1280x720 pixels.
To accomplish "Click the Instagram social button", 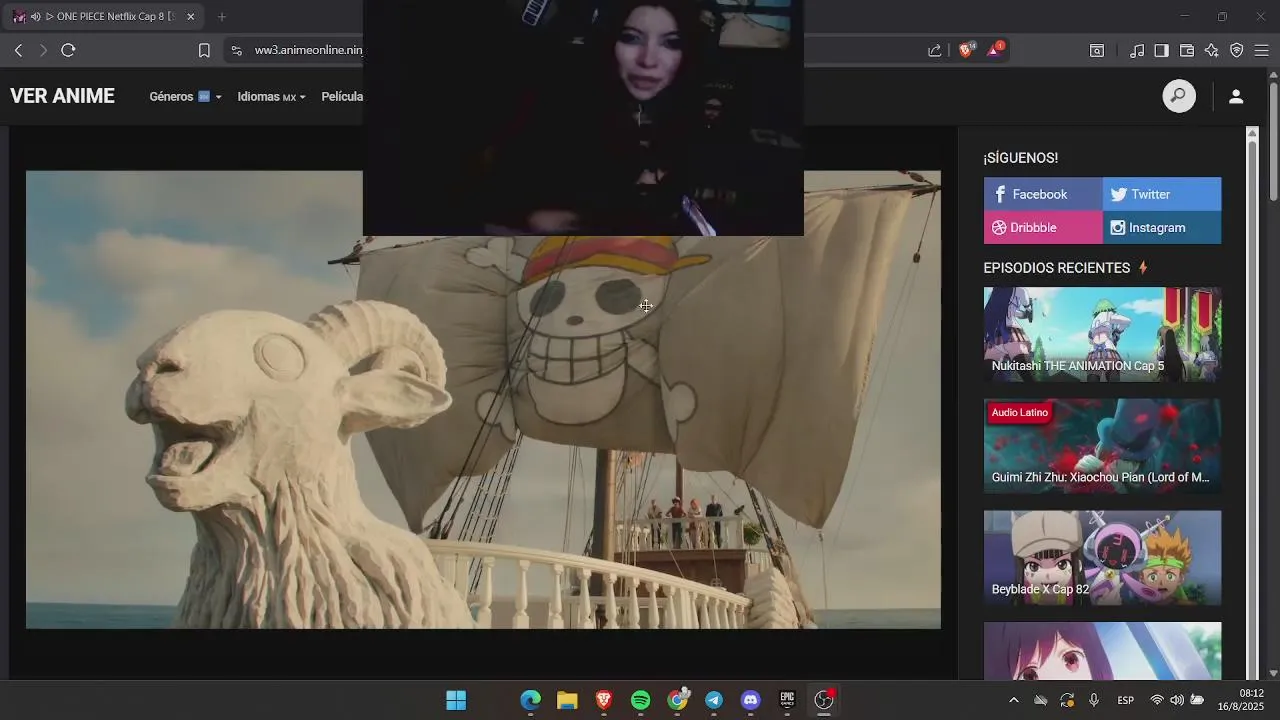I will [x=1162, y=227].
